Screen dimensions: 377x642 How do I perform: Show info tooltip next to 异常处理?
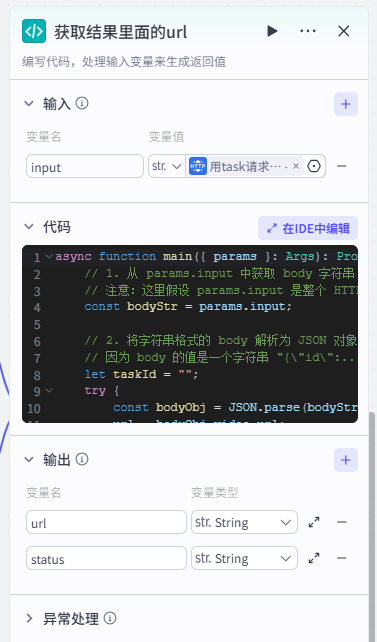(110, 618)
